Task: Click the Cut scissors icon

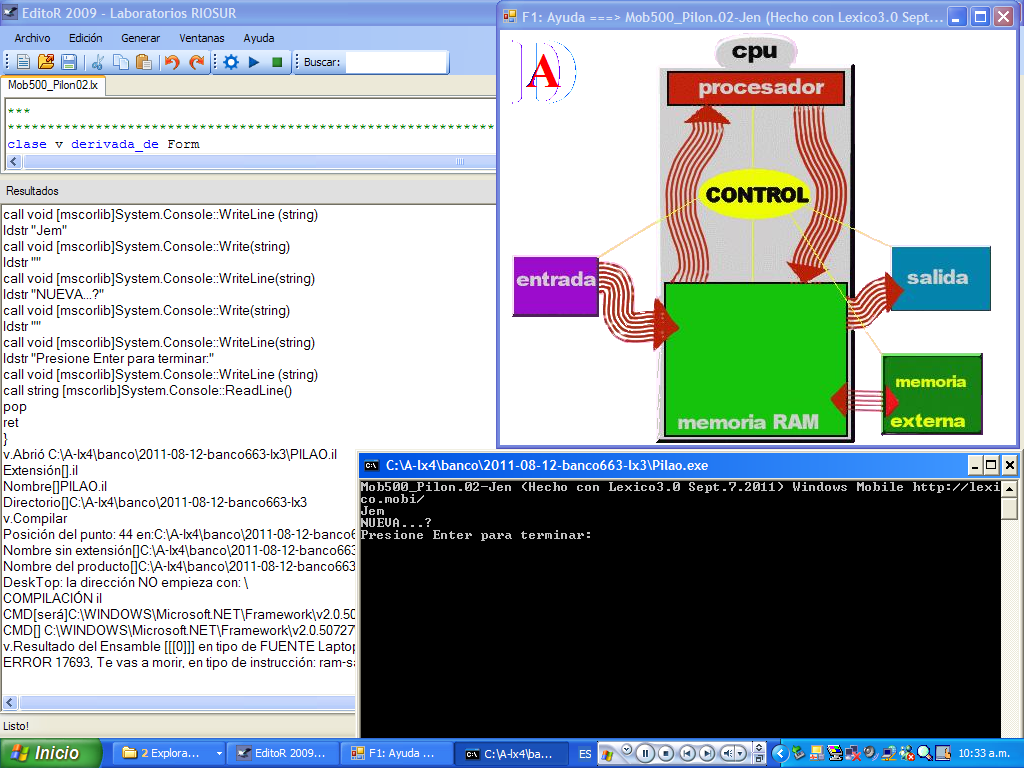Action: pyautogui.click(x=98, y=62)
